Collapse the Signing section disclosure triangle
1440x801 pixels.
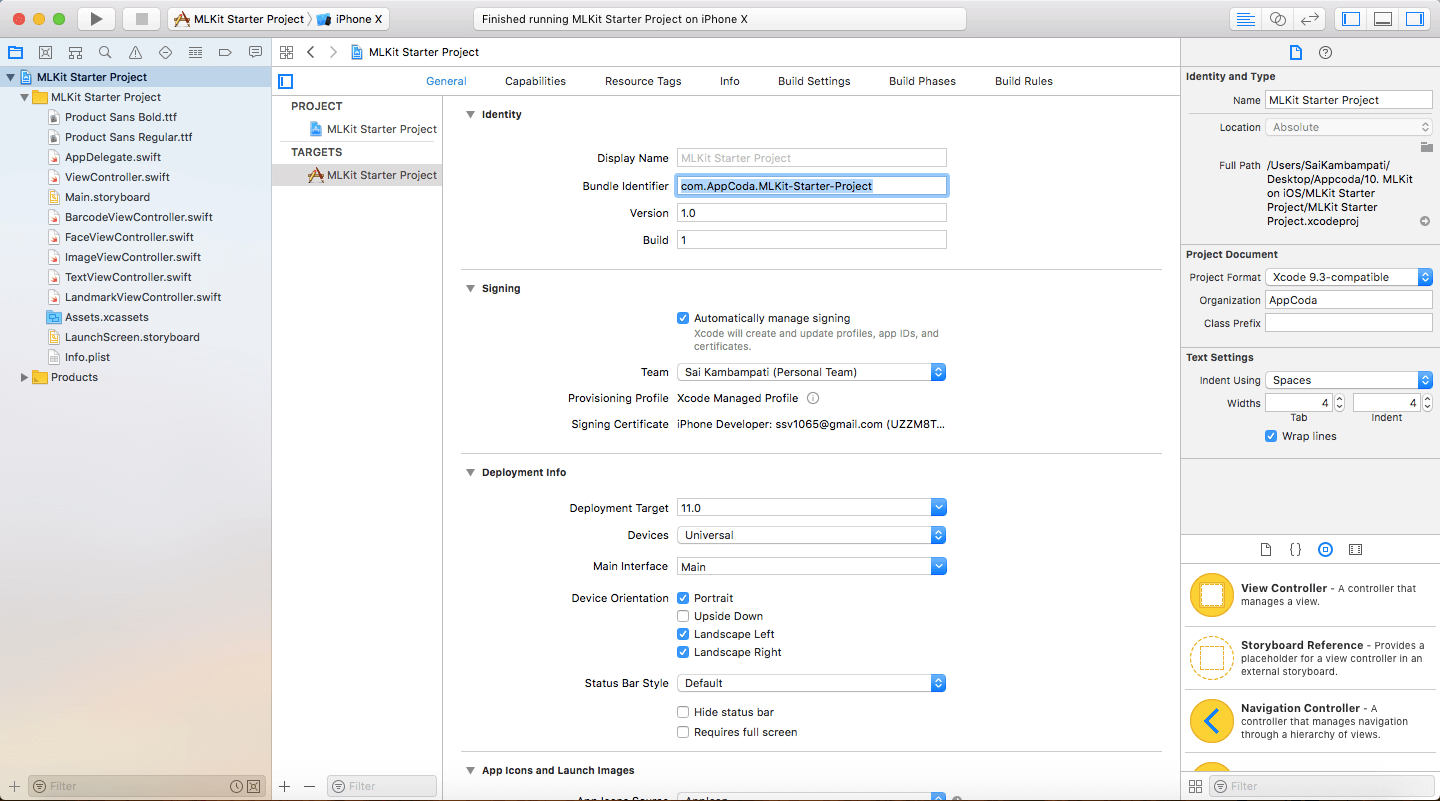(x=470, y=288)
